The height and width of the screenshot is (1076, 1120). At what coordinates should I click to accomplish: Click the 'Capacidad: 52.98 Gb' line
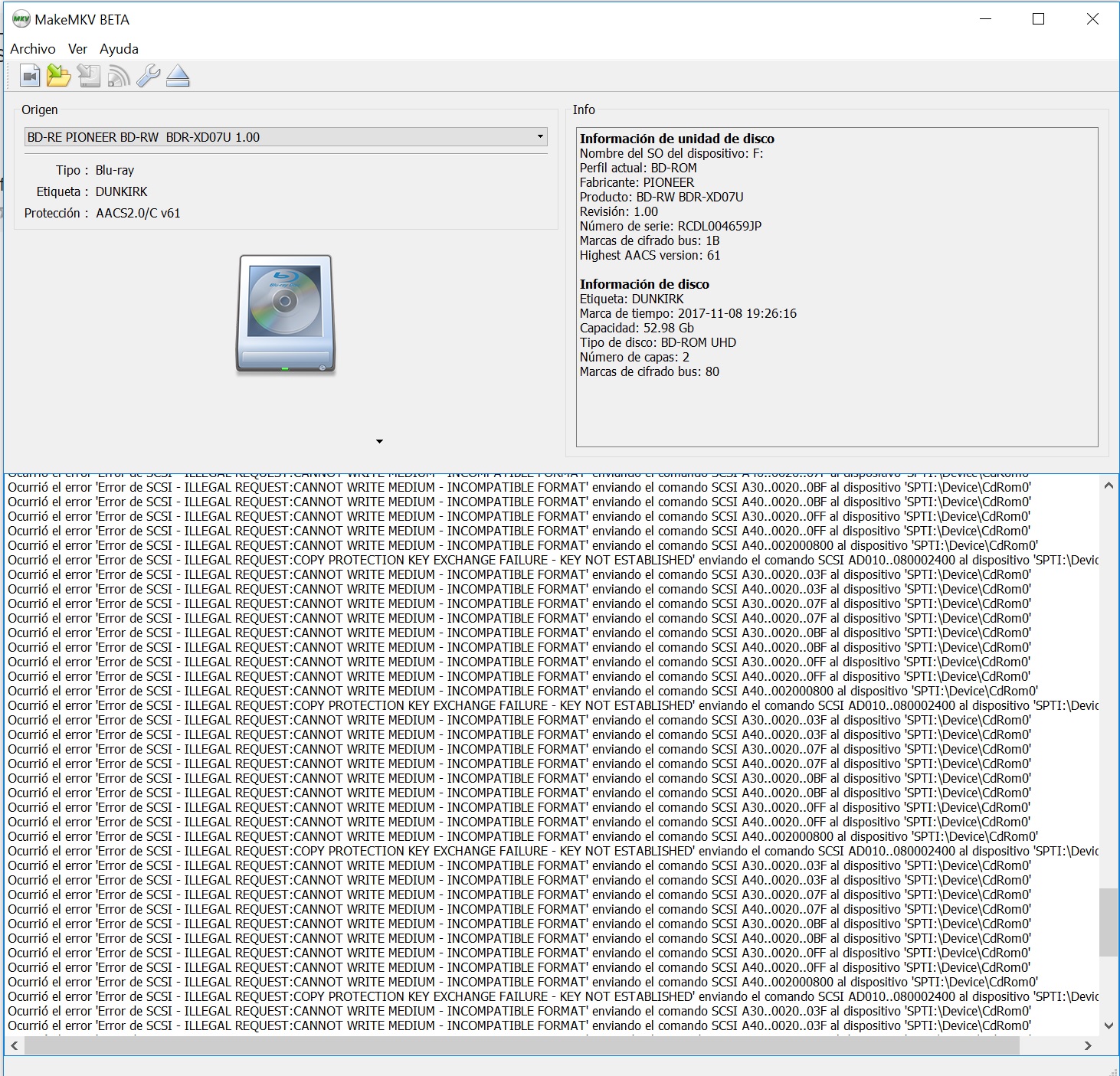point(637,328)
